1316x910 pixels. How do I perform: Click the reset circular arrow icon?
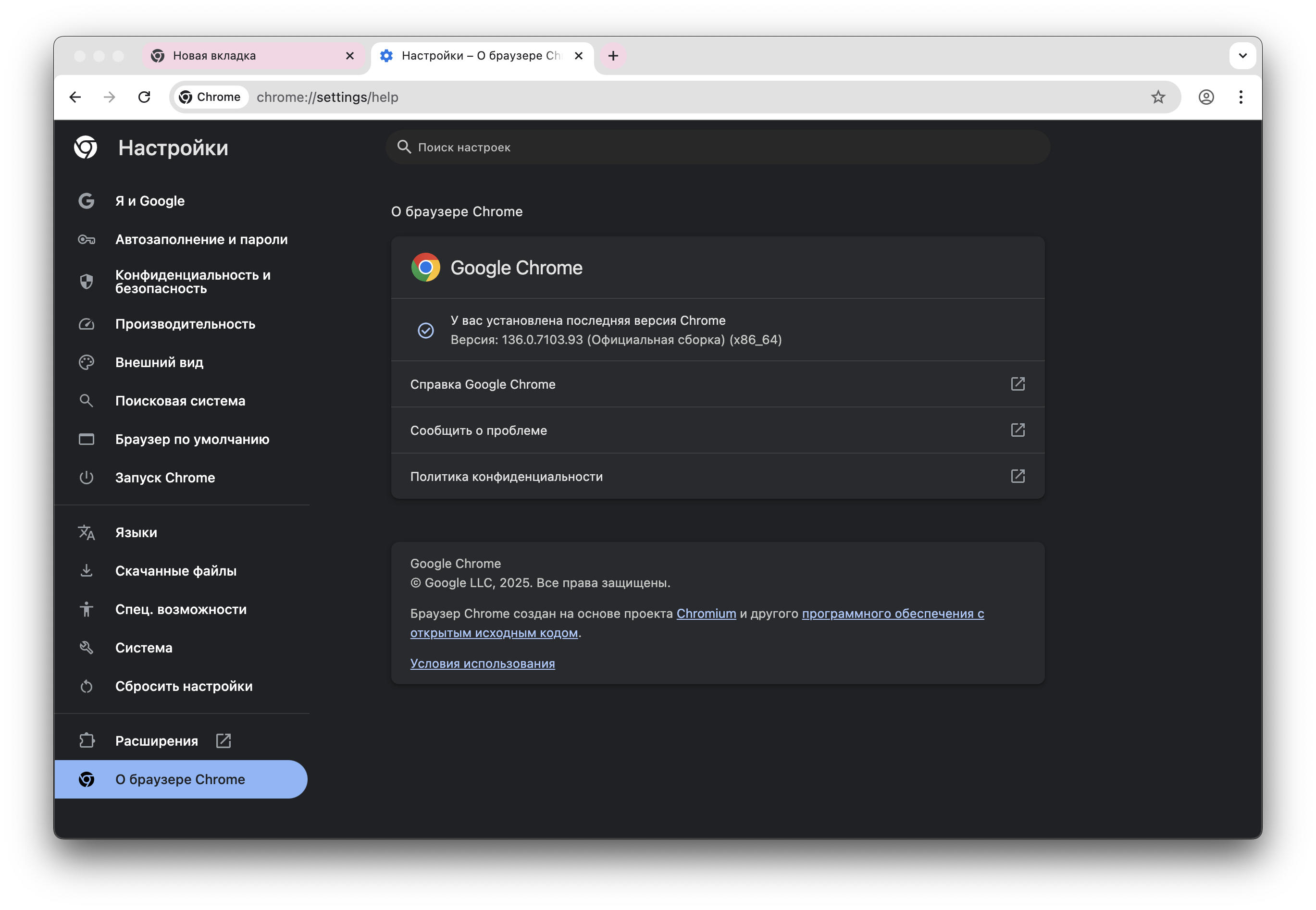pos(86,687)
